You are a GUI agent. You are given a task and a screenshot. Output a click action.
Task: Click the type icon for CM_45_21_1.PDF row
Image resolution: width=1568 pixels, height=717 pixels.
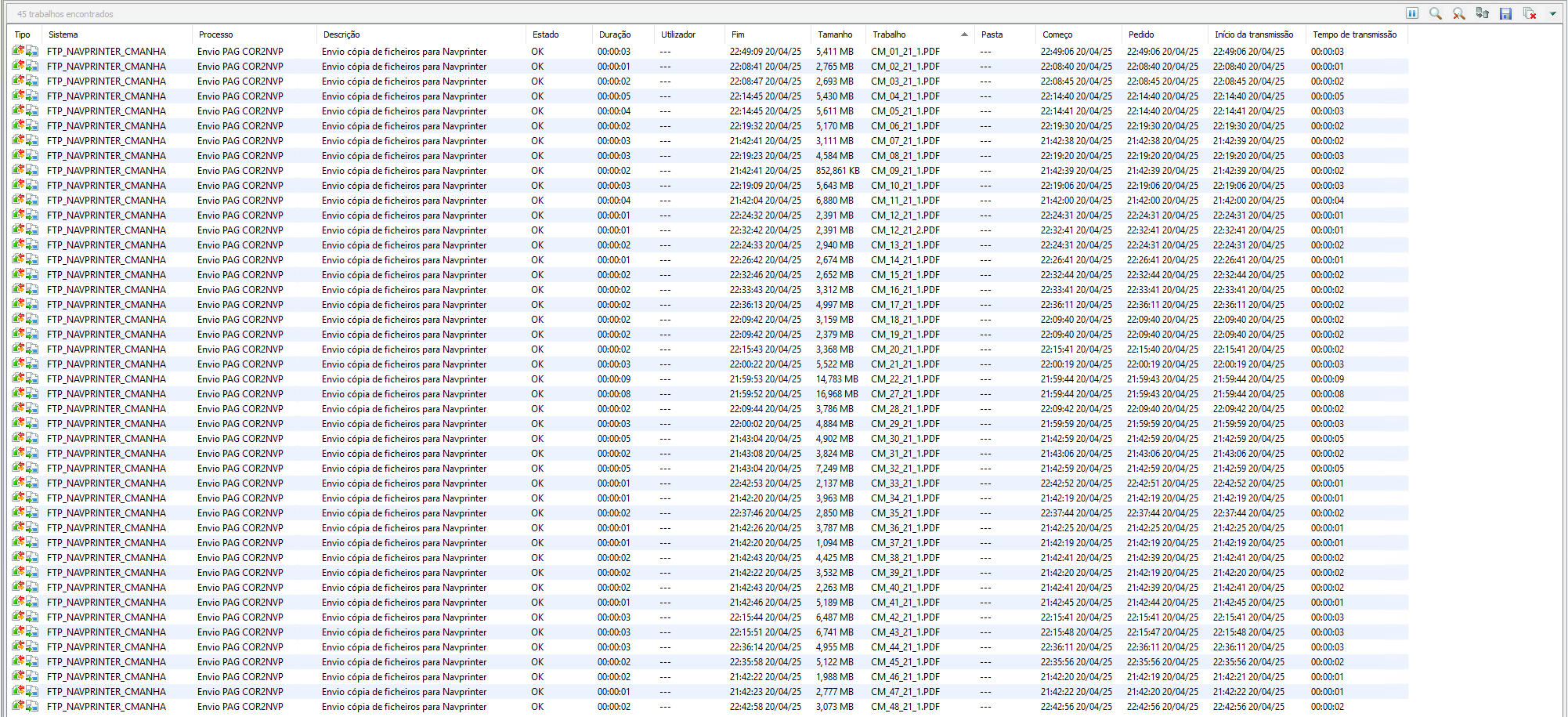25,662
